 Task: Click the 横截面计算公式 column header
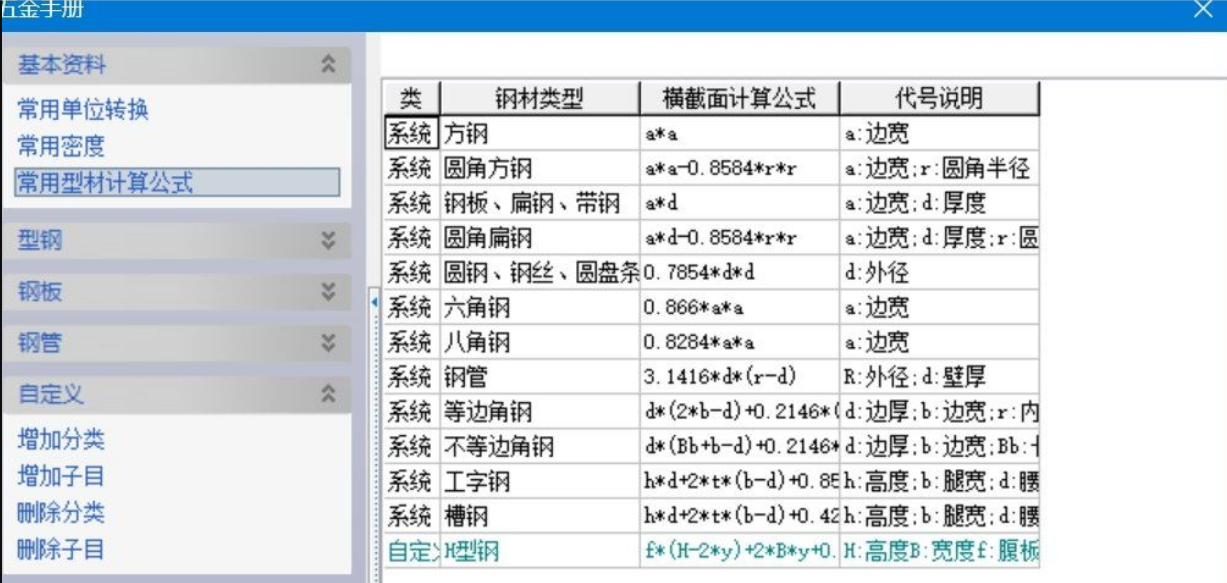[739, 98]
